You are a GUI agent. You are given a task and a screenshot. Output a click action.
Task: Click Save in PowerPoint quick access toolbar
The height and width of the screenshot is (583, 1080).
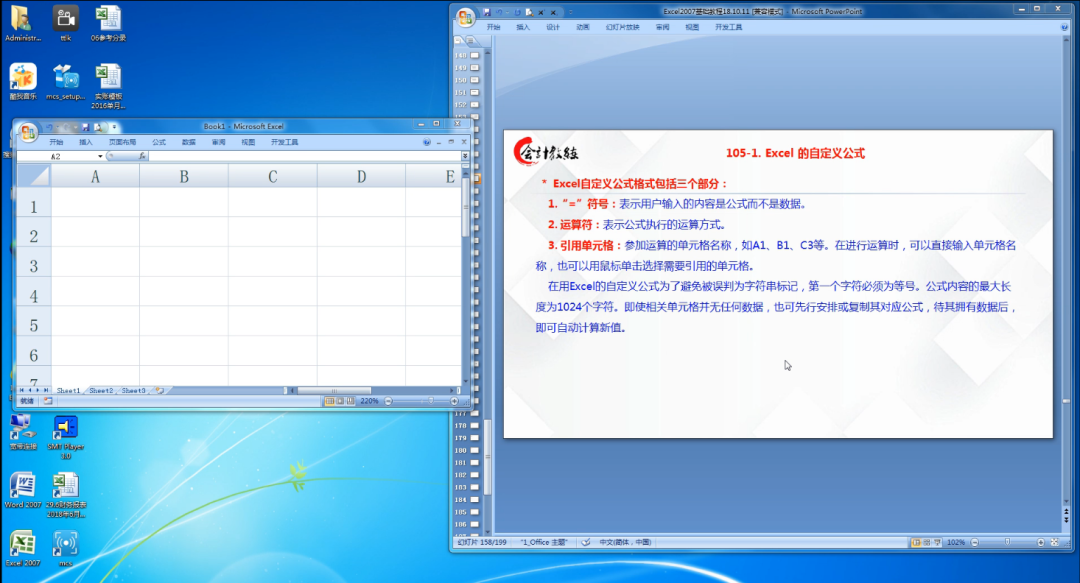[487, 12]
